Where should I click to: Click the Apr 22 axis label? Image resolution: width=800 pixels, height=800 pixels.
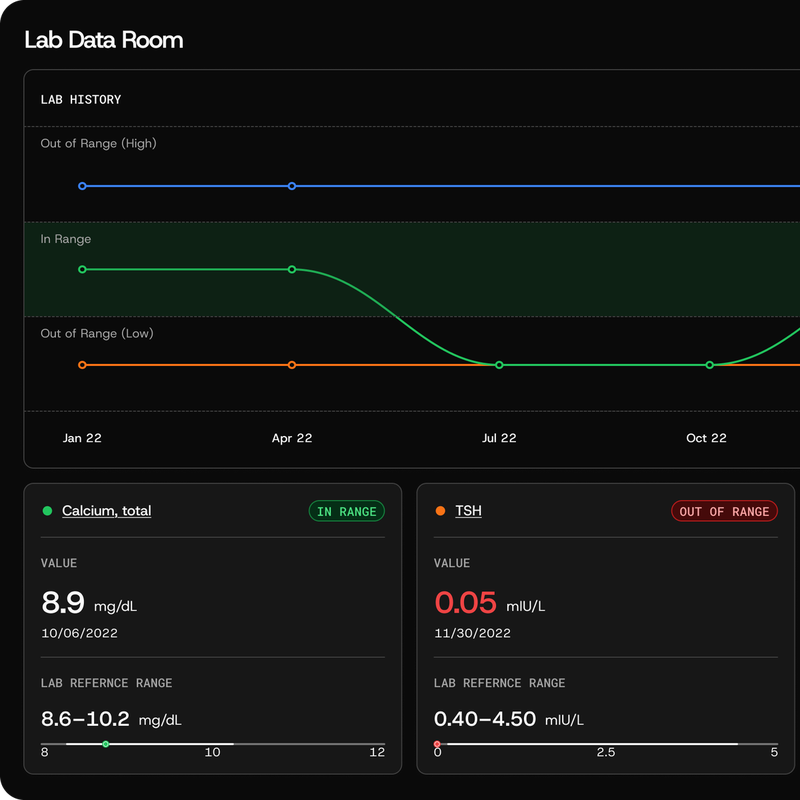pos(292,438)
